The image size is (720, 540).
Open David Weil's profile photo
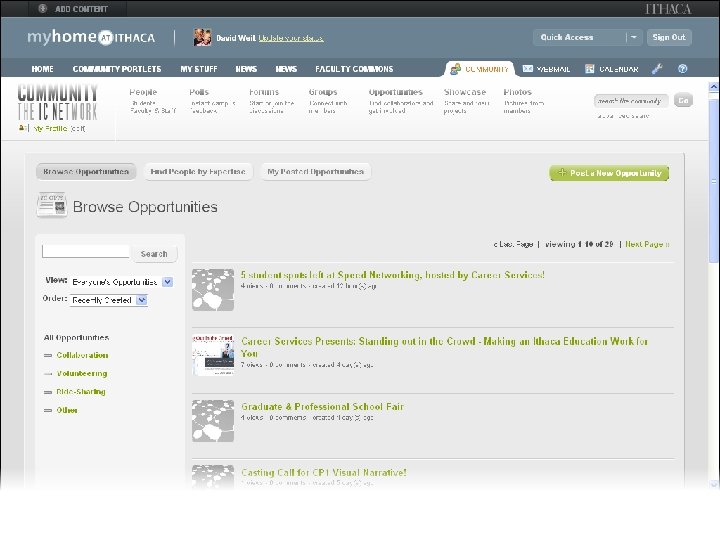click(202, 37)
